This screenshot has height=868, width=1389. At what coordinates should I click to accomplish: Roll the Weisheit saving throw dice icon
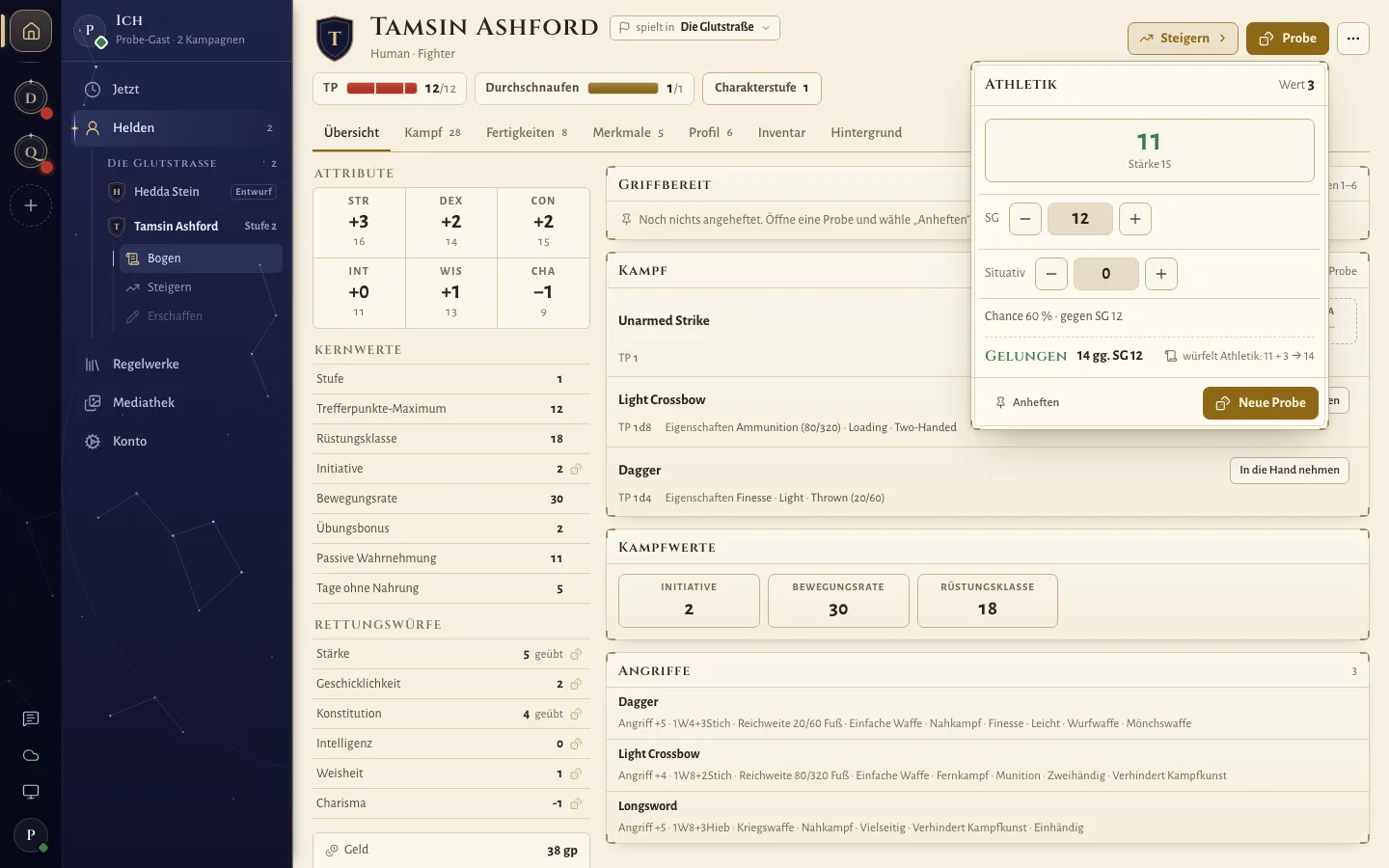point(576,773)
